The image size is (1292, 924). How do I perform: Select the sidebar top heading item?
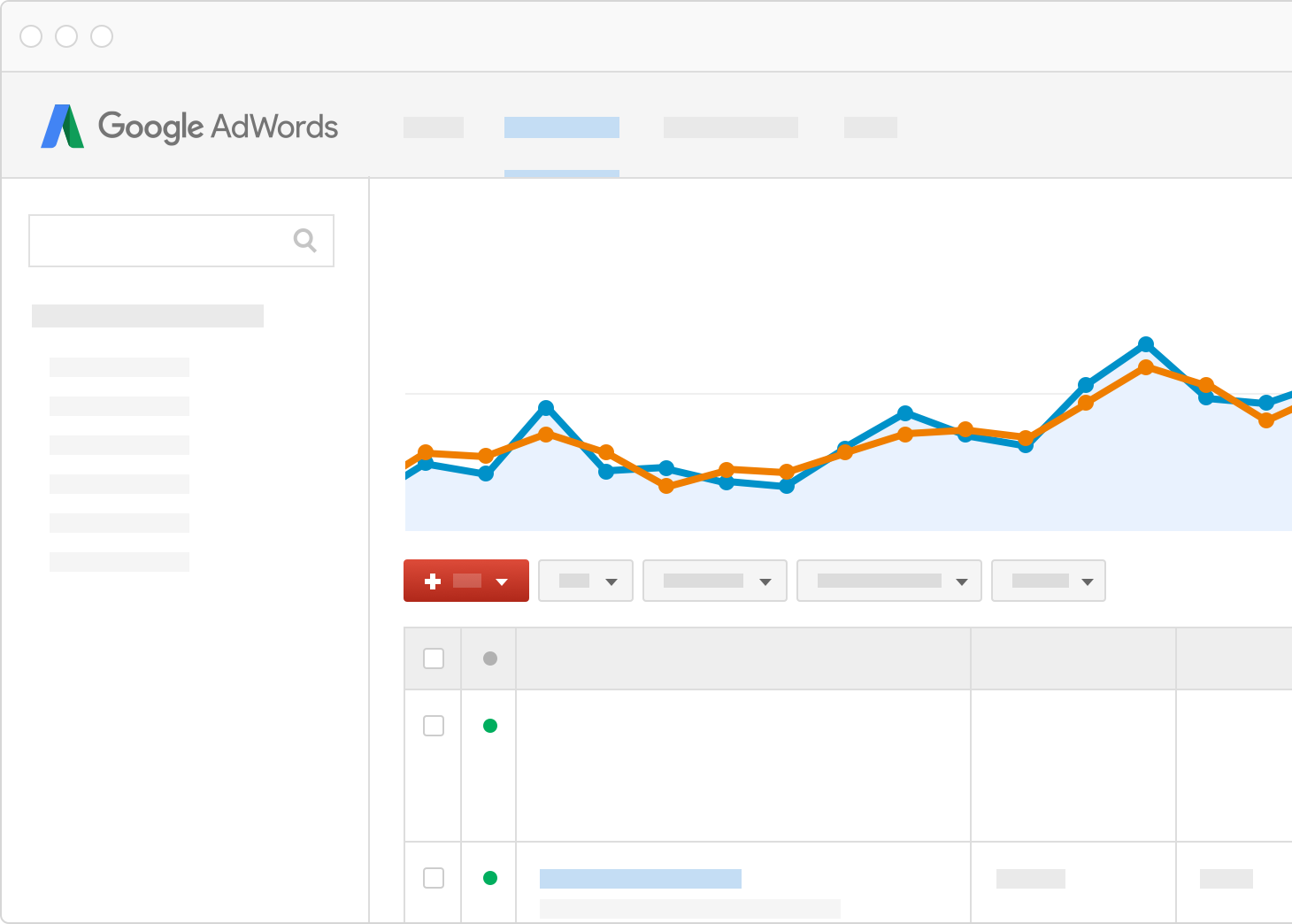point(148,316)
